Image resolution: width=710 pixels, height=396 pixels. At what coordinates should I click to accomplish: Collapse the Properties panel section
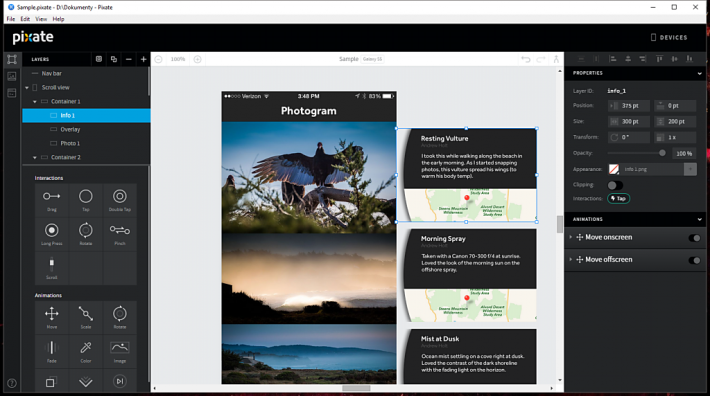700,73
